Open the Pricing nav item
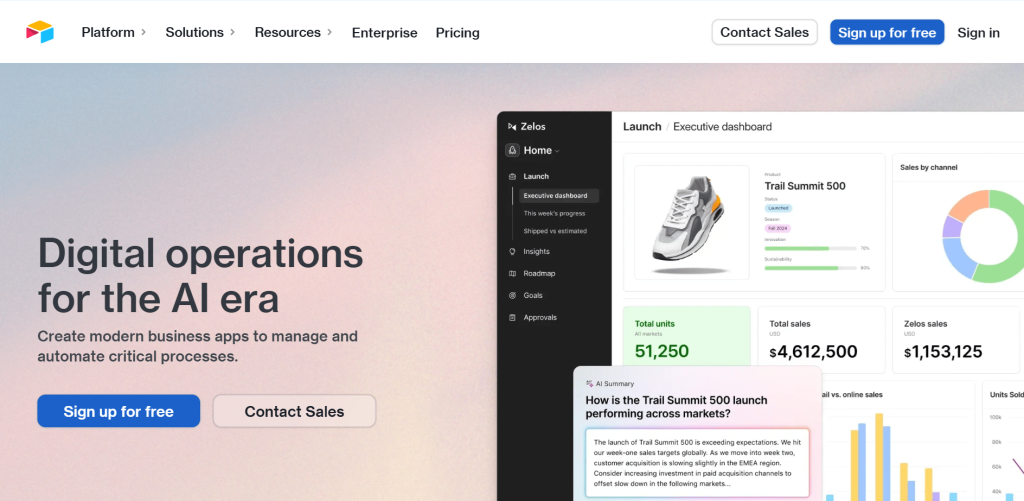 click(458, 33)
